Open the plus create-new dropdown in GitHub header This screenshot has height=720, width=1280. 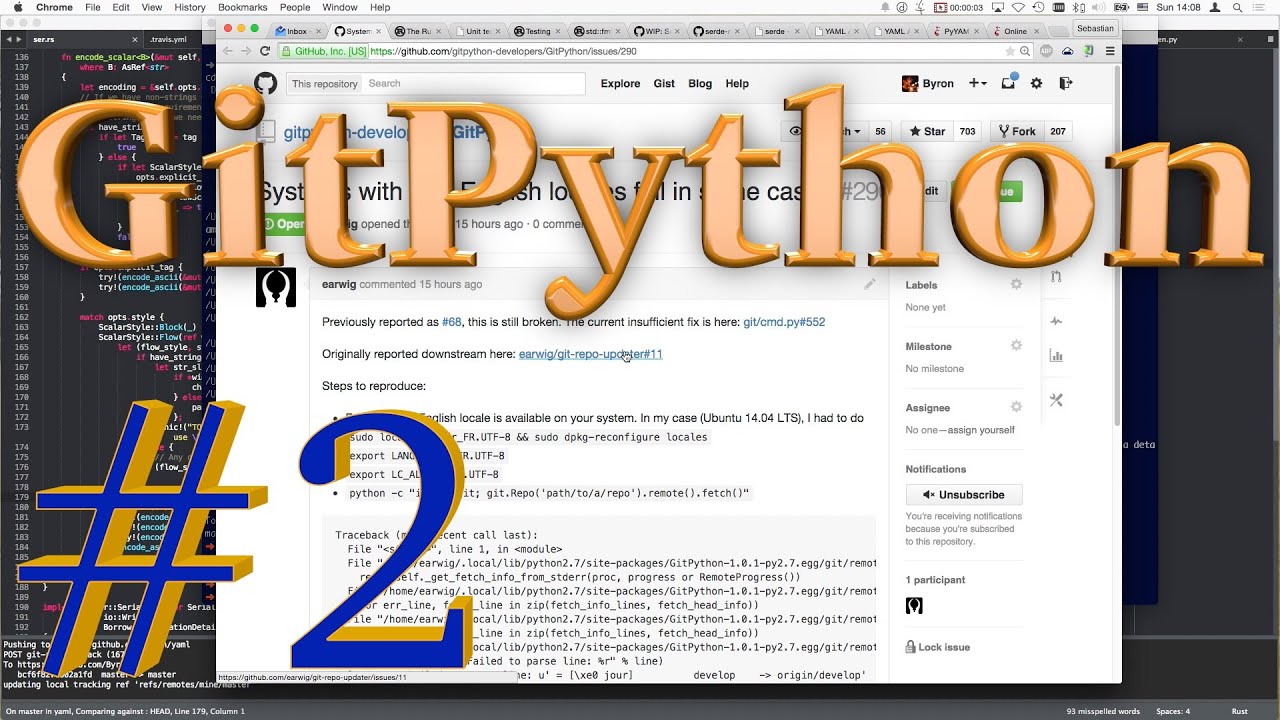pos(978,83)
